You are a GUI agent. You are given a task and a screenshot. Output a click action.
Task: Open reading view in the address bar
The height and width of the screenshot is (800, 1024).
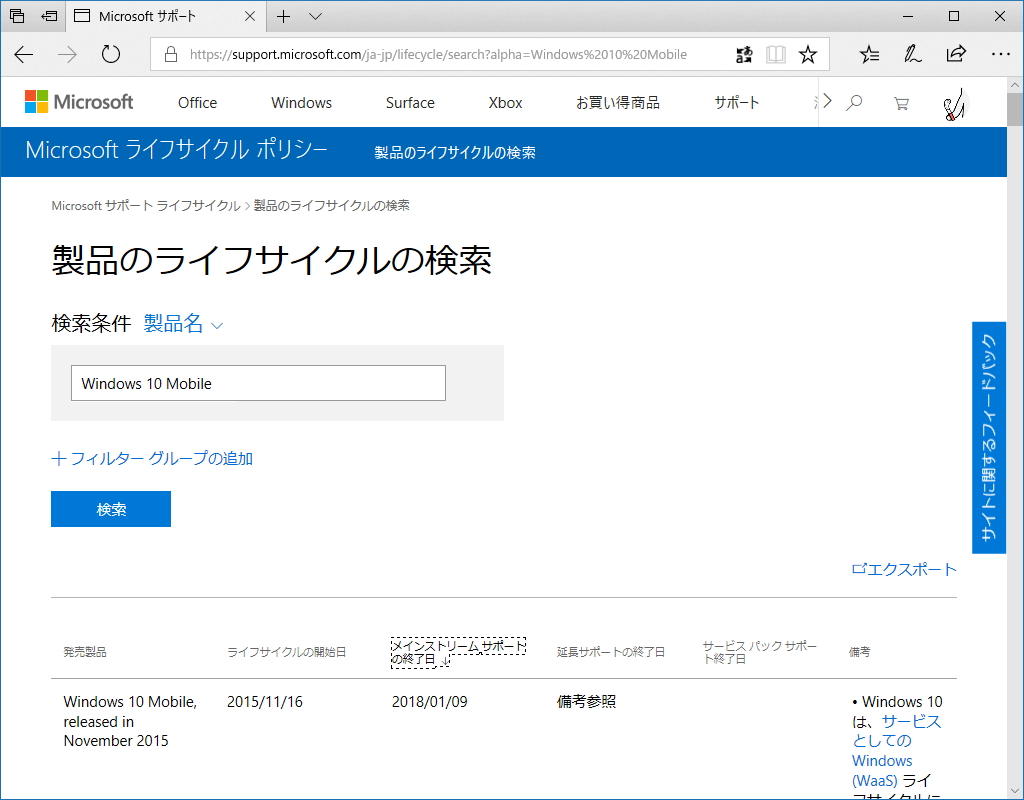[775, 54]
